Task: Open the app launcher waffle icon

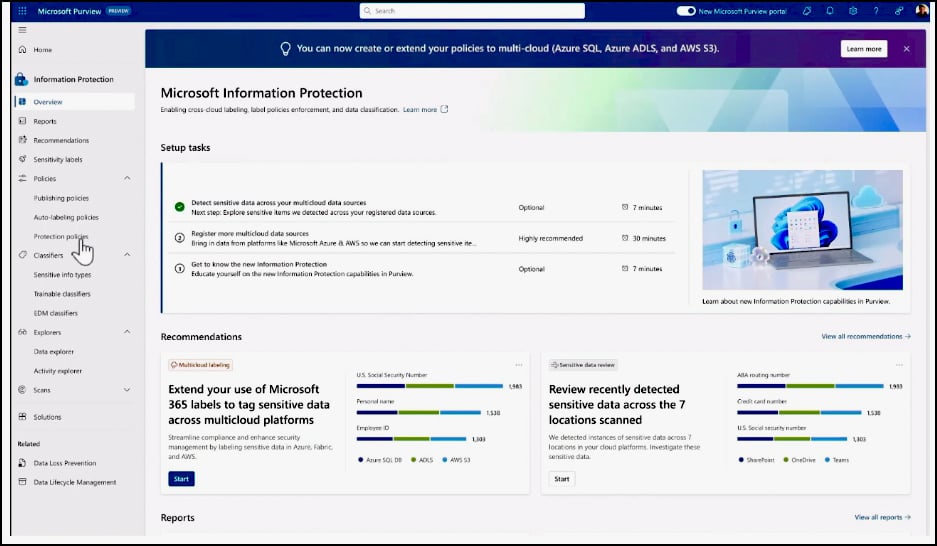Action: pos(22,11)
